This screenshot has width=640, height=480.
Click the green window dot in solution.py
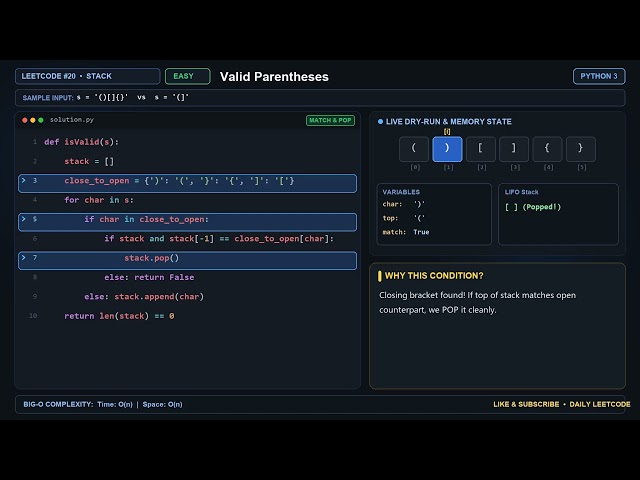pos(41,120)
